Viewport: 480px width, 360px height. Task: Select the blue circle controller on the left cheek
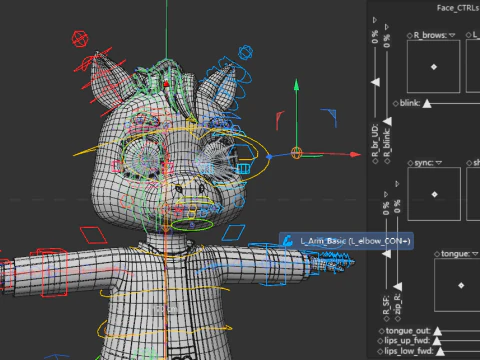coord(239,201)
